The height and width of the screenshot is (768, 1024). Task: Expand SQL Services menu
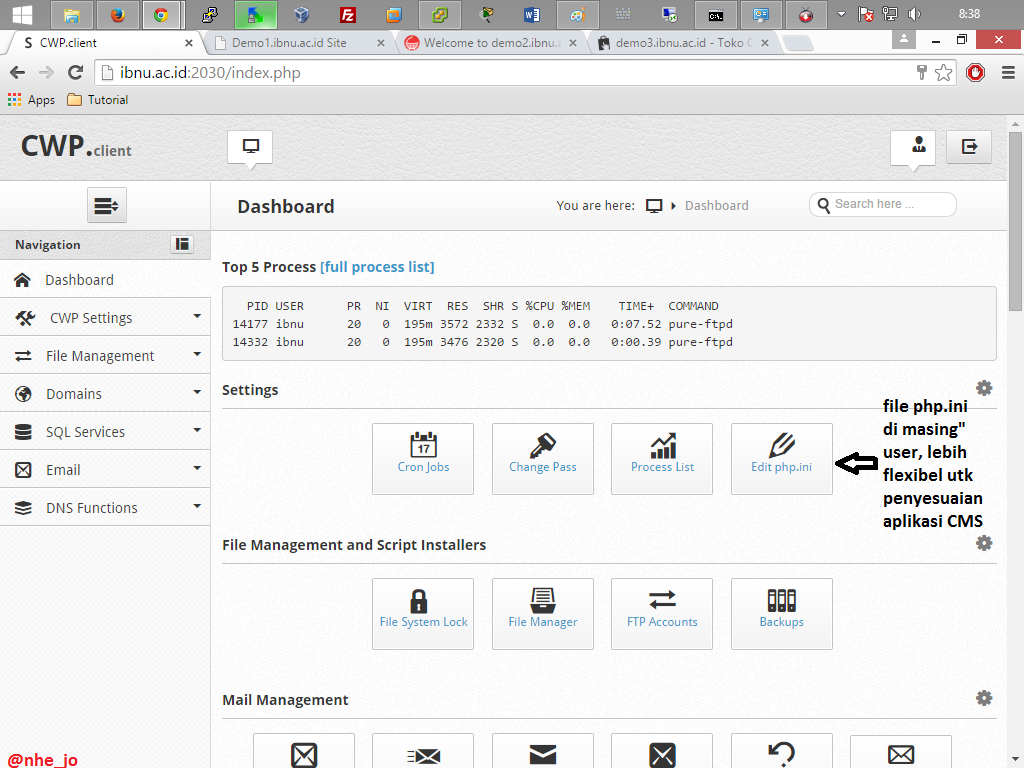pos(105,432)
